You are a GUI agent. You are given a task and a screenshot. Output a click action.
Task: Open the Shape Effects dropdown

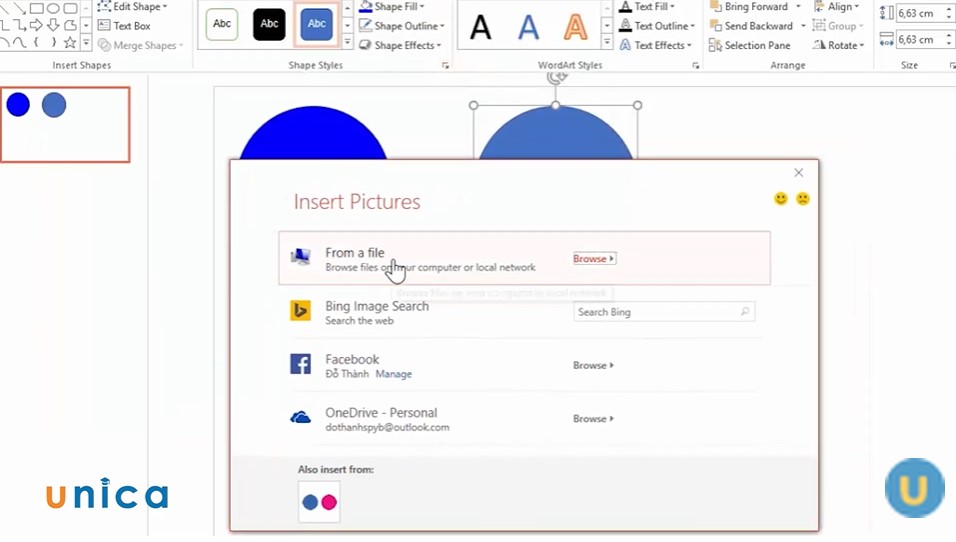(x=404, y=45)
